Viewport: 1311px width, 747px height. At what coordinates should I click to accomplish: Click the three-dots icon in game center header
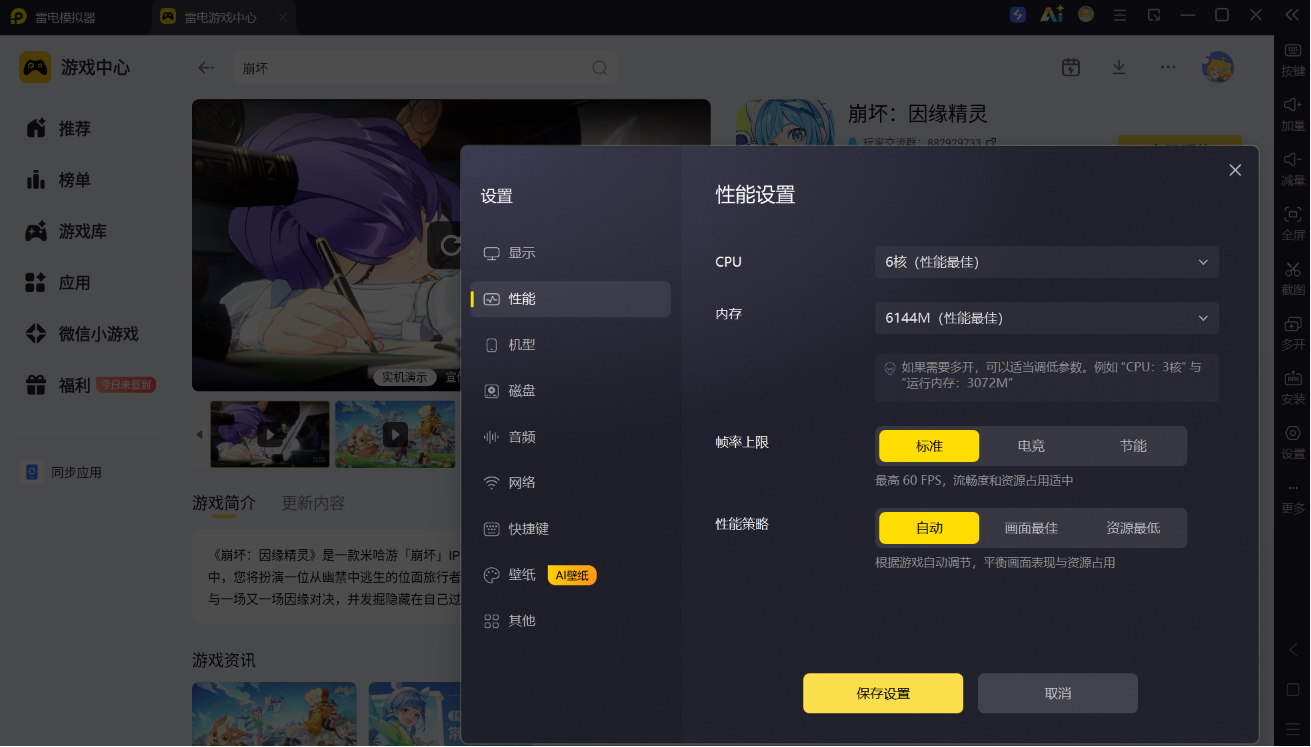(1168, 67)
